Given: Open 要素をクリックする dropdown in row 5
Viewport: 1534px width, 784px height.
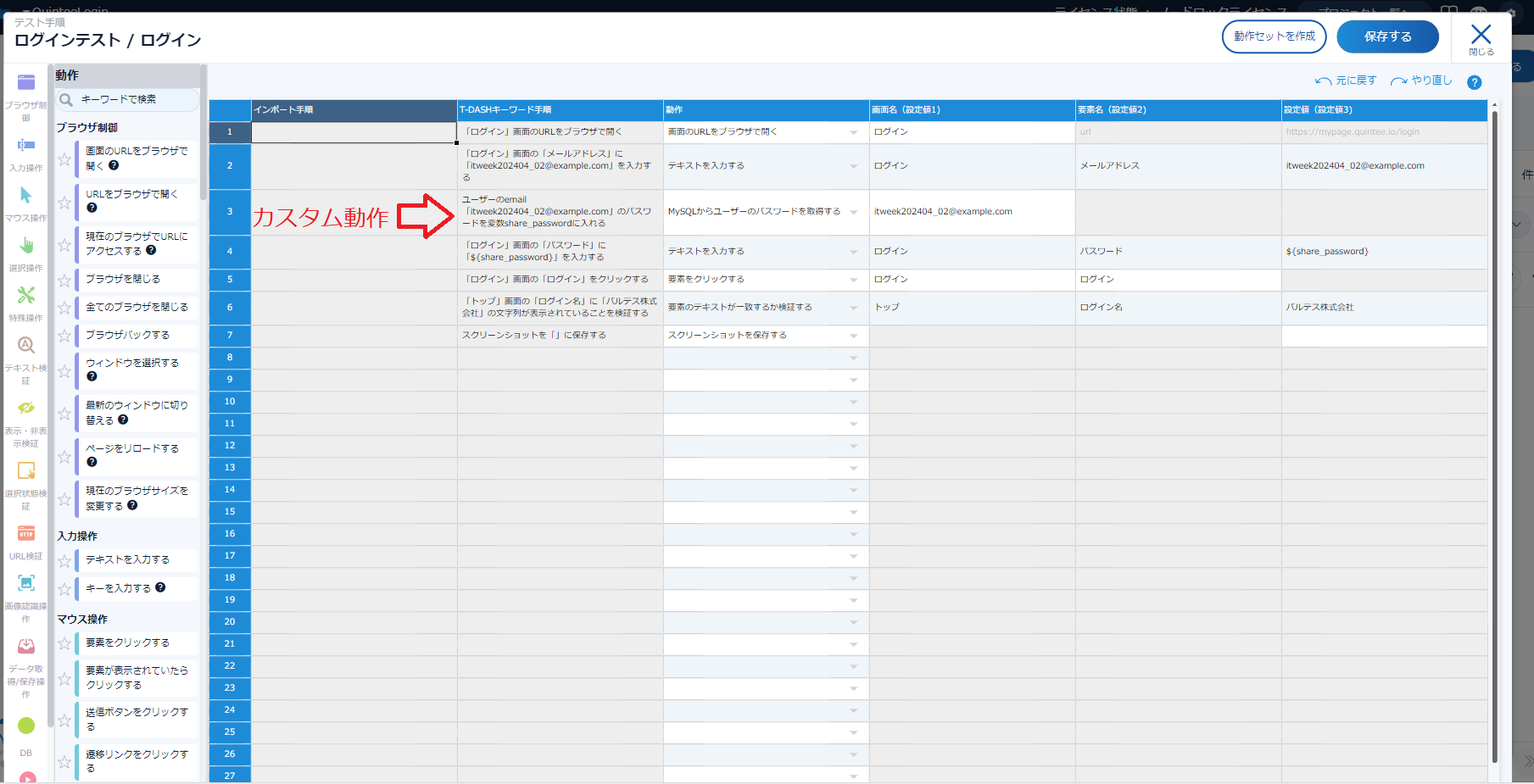Looking at the screenshot, I should click(x=854, y=280).
